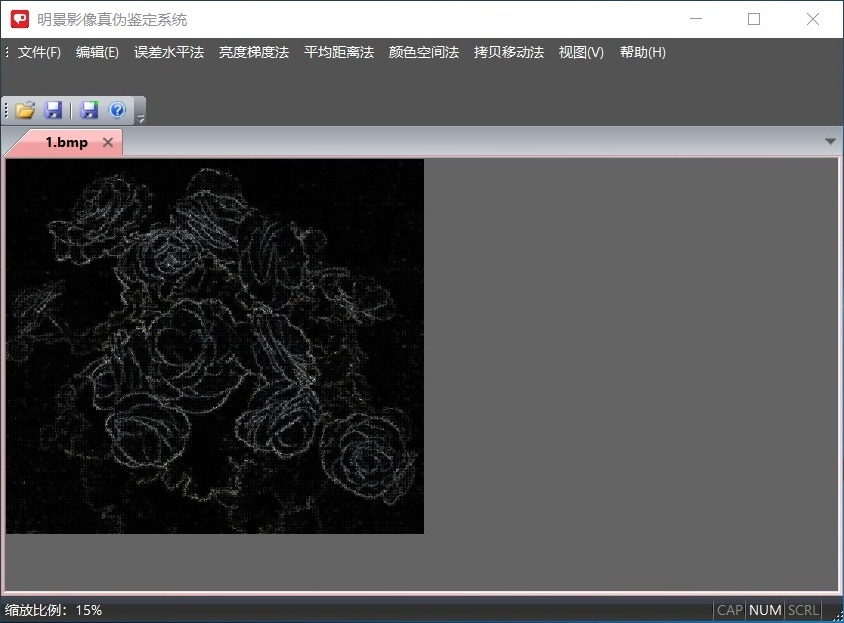
Task: Toggle the CAP indicator in the status bar
Action: 729,610
